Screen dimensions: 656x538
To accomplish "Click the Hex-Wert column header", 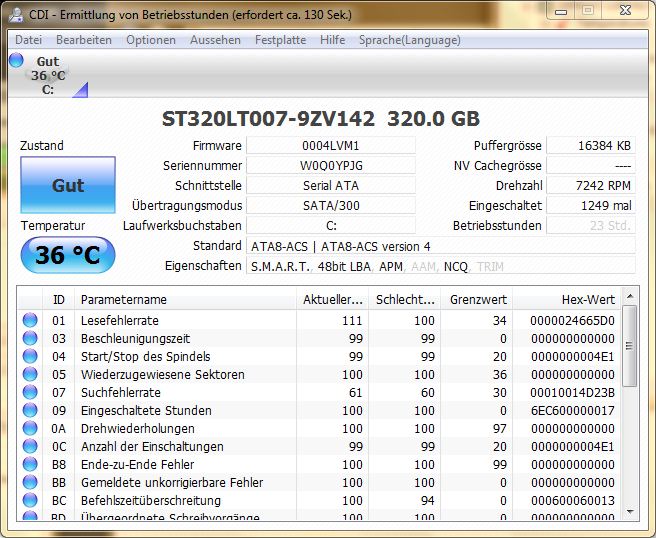I will (567, 300).
